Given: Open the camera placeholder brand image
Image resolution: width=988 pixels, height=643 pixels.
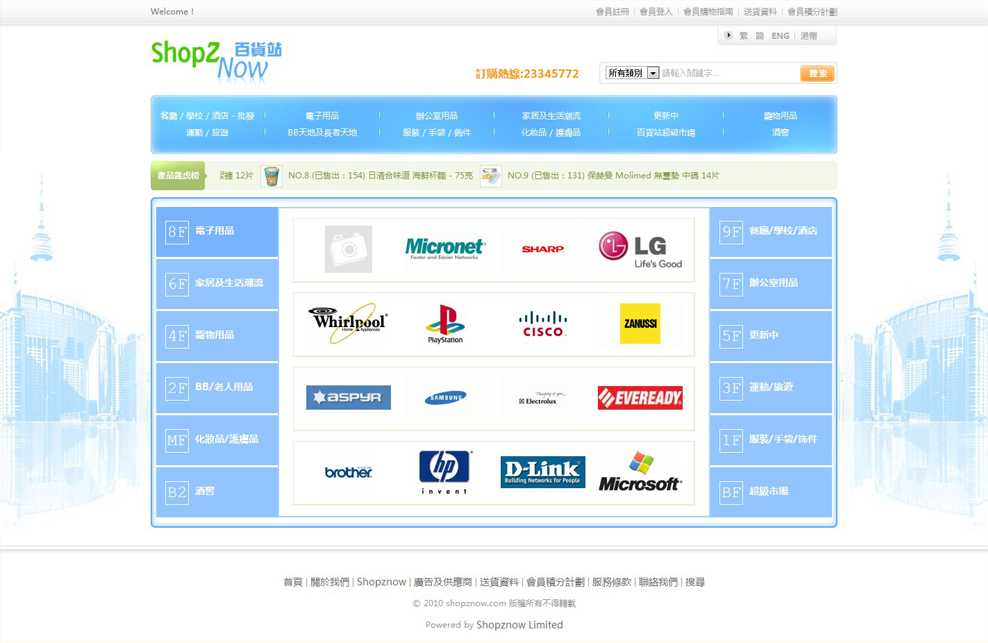Looking at the screenshot, I should point(348,249).
